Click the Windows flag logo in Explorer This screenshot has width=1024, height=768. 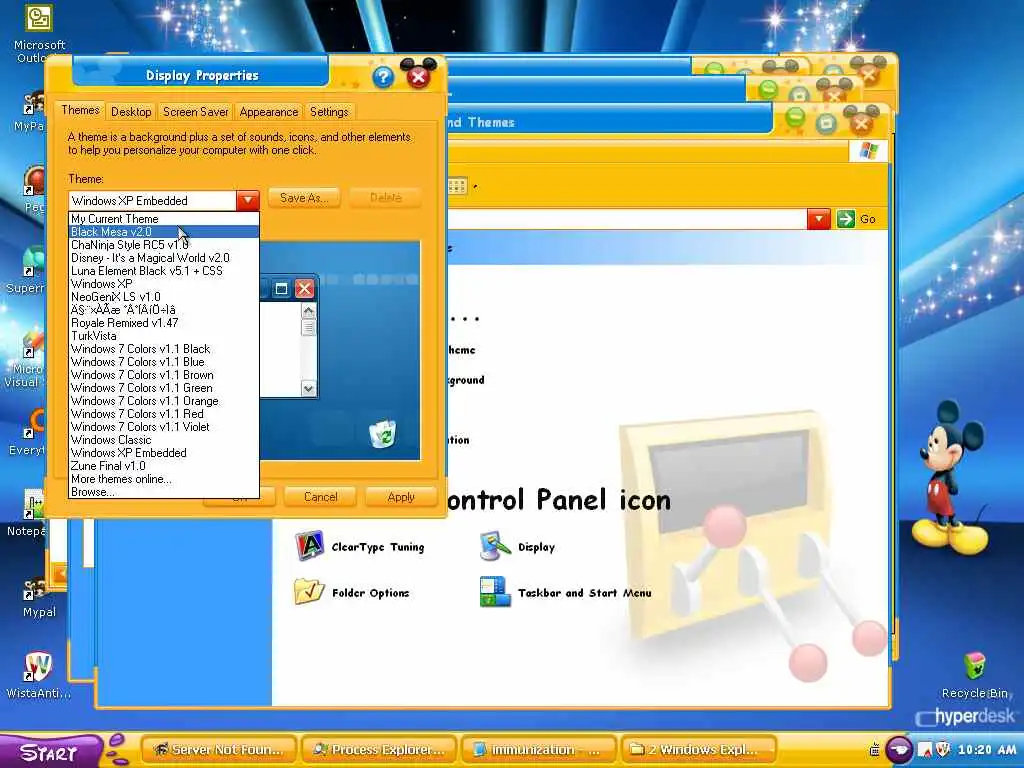(x=869, y=151)
